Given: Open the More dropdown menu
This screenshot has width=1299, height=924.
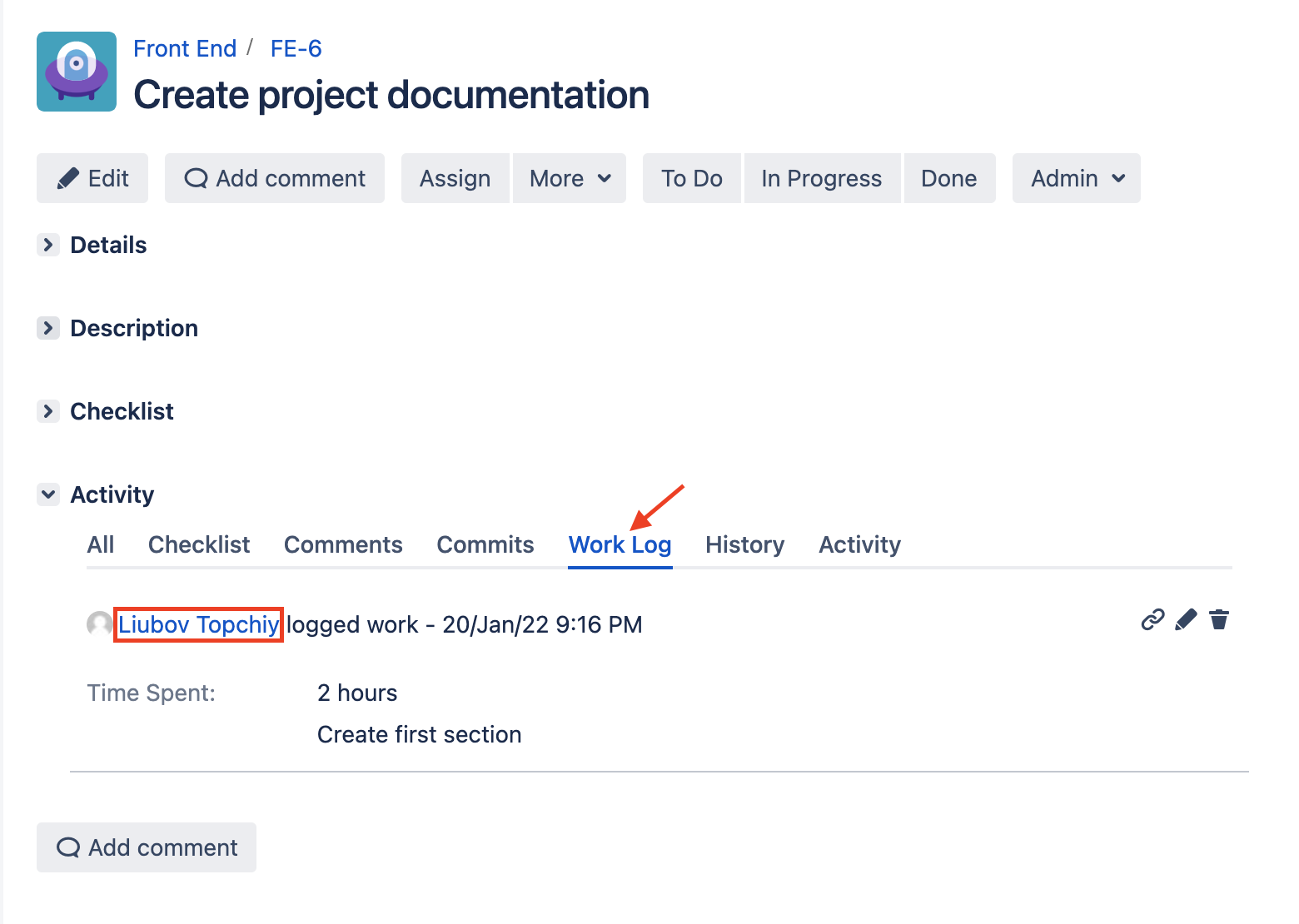Looking at the screenshot, I should coord(570,178).
